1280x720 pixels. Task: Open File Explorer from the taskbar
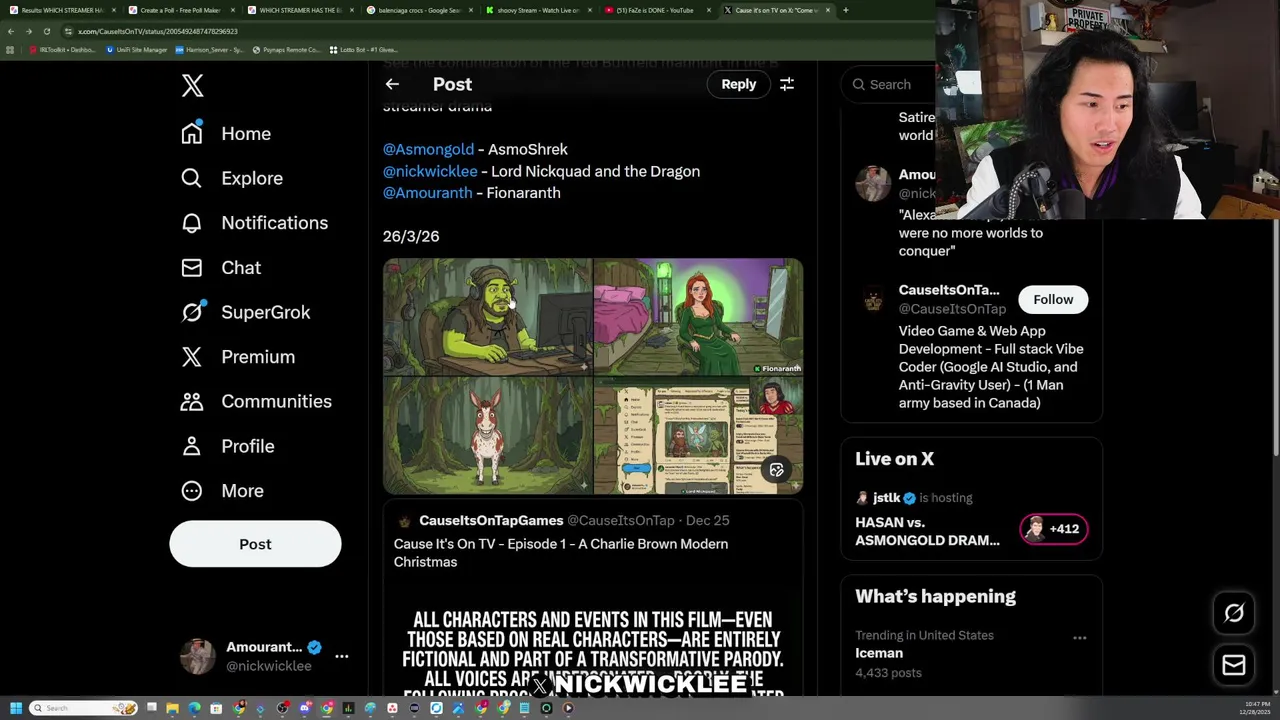pos(172,708)
